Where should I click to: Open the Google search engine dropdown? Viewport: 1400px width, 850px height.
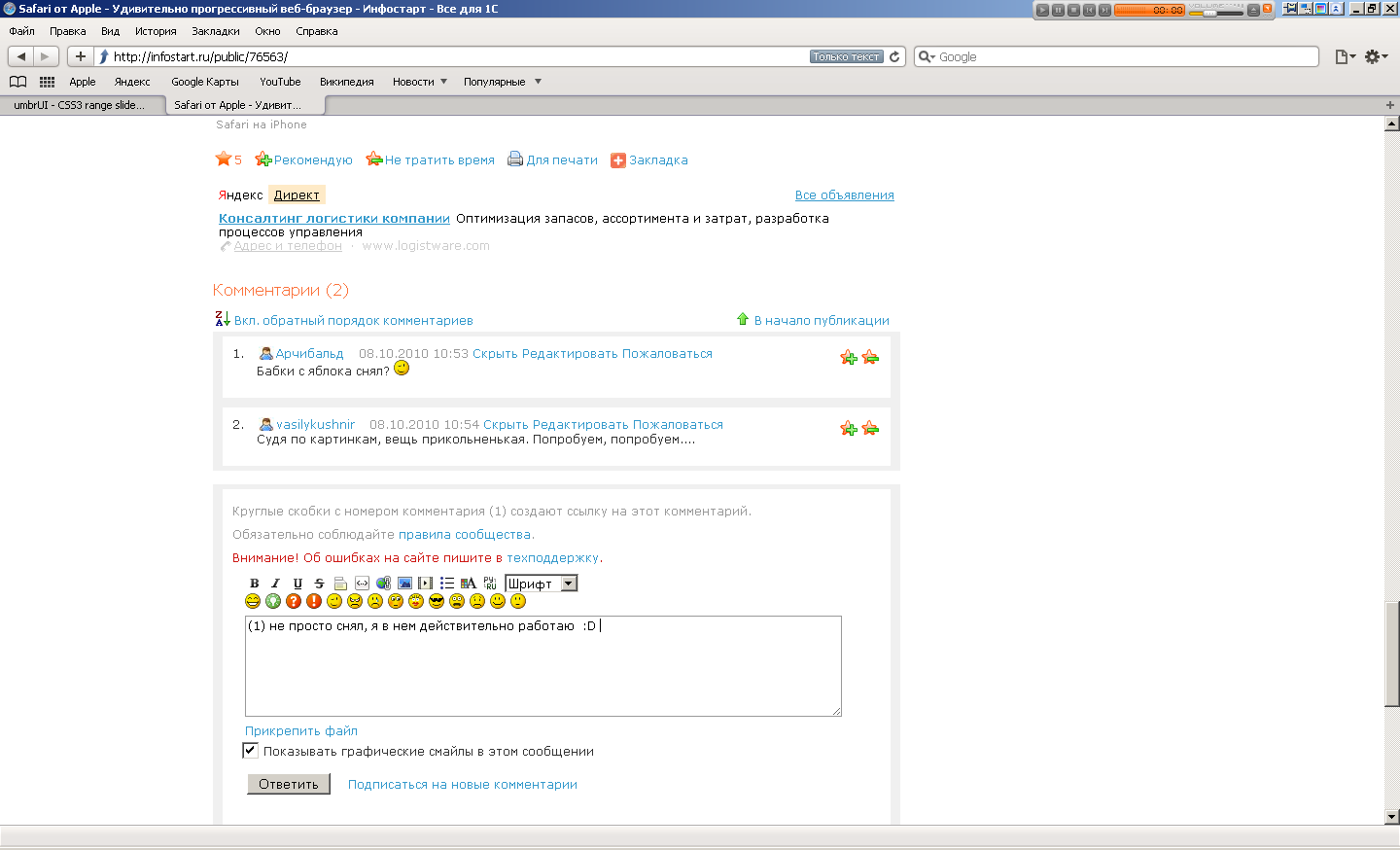point(927,56)
